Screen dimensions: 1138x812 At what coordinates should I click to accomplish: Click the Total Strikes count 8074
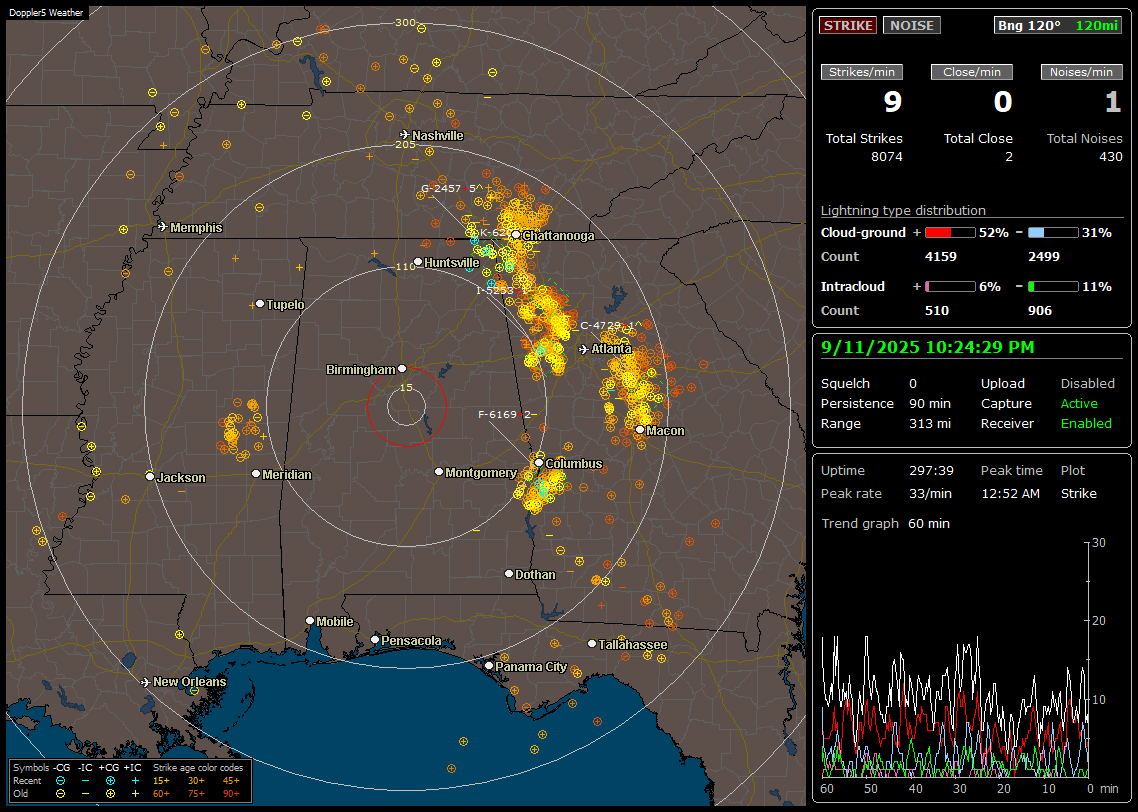(x=887, y=157)
